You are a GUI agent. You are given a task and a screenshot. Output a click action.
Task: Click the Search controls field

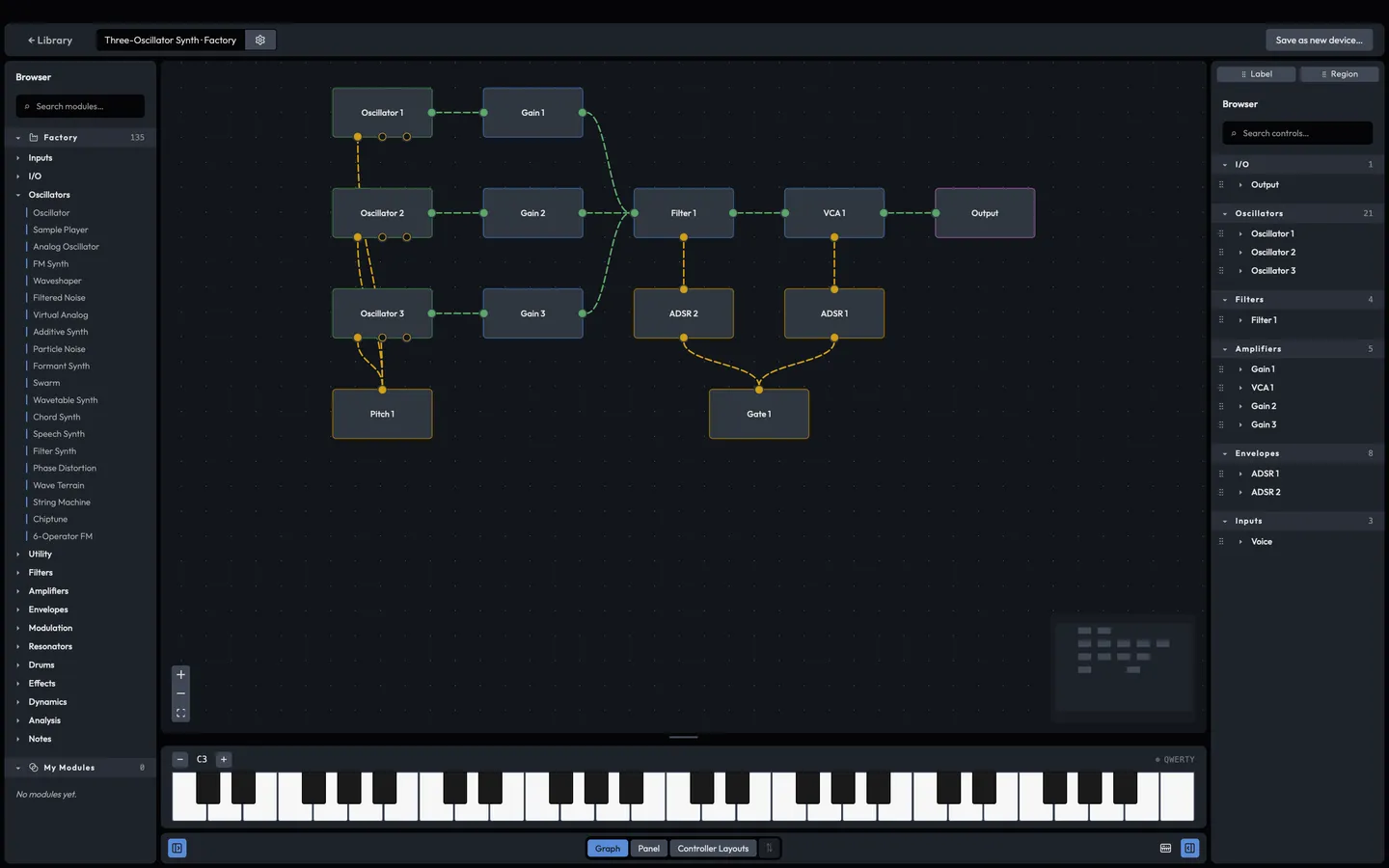[1297, 134]
